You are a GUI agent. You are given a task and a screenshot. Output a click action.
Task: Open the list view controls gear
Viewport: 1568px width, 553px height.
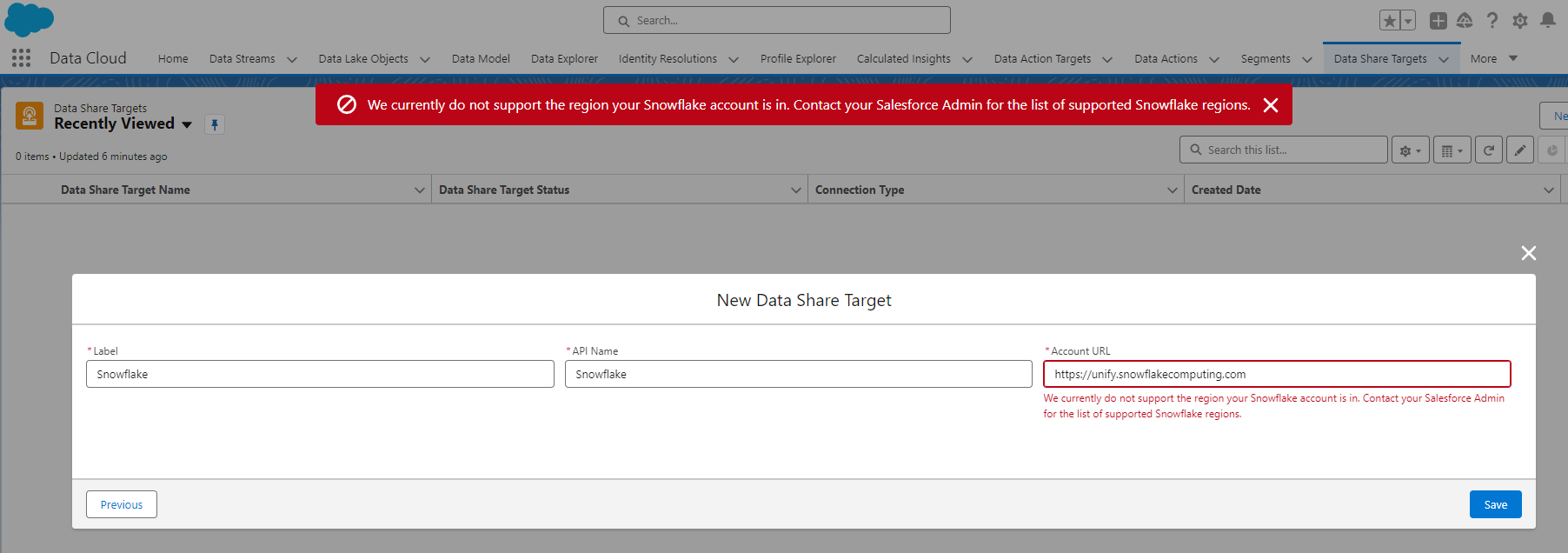(x=1410, y=150)
